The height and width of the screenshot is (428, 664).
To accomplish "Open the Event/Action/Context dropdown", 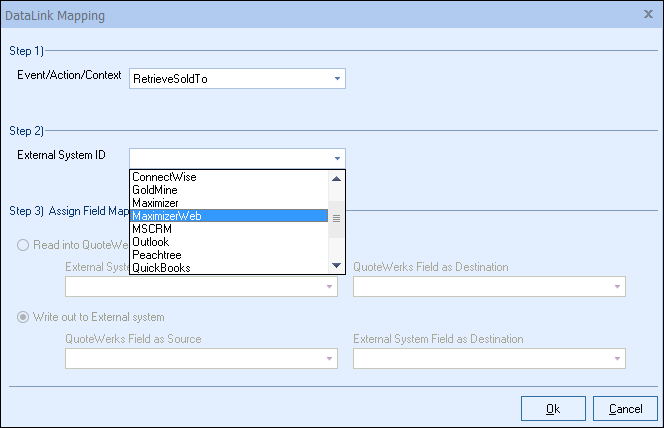I will tap(337, 78).
